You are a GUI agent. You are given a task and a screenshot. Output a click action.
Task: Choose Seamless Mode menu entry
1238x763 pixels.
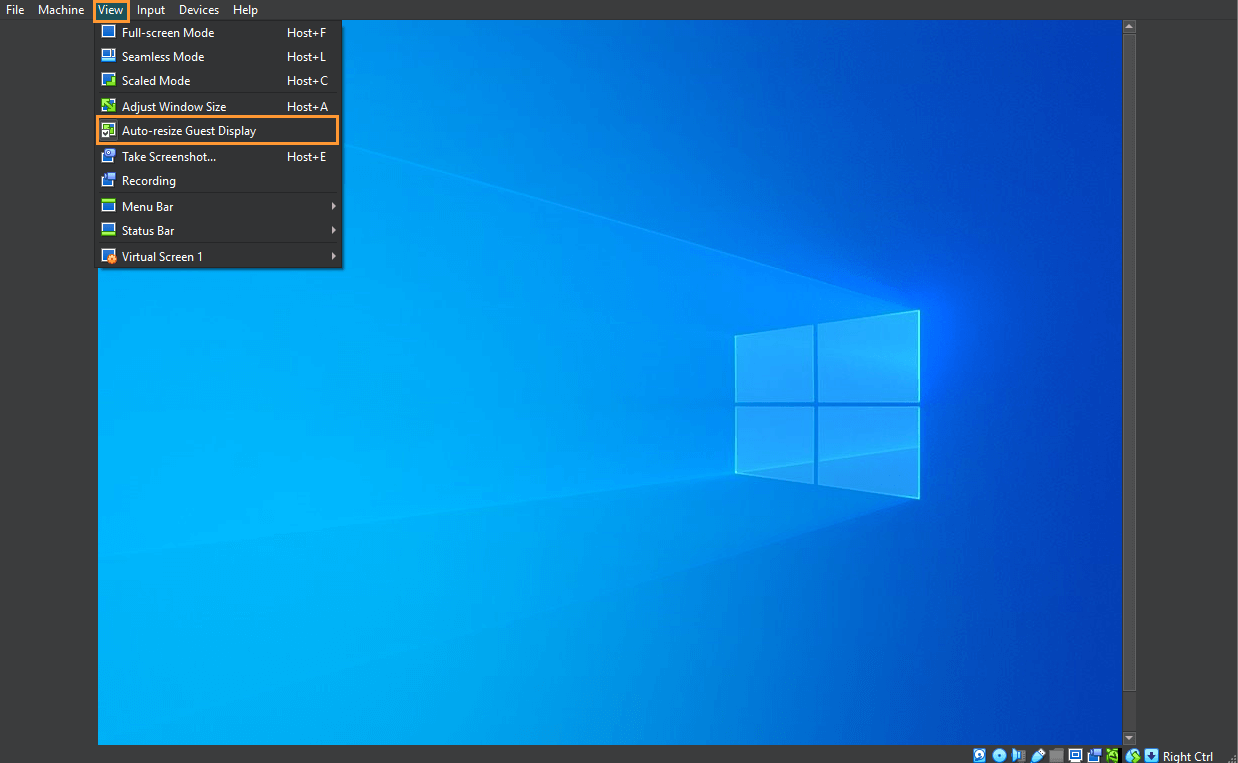(x=218, y=57)
